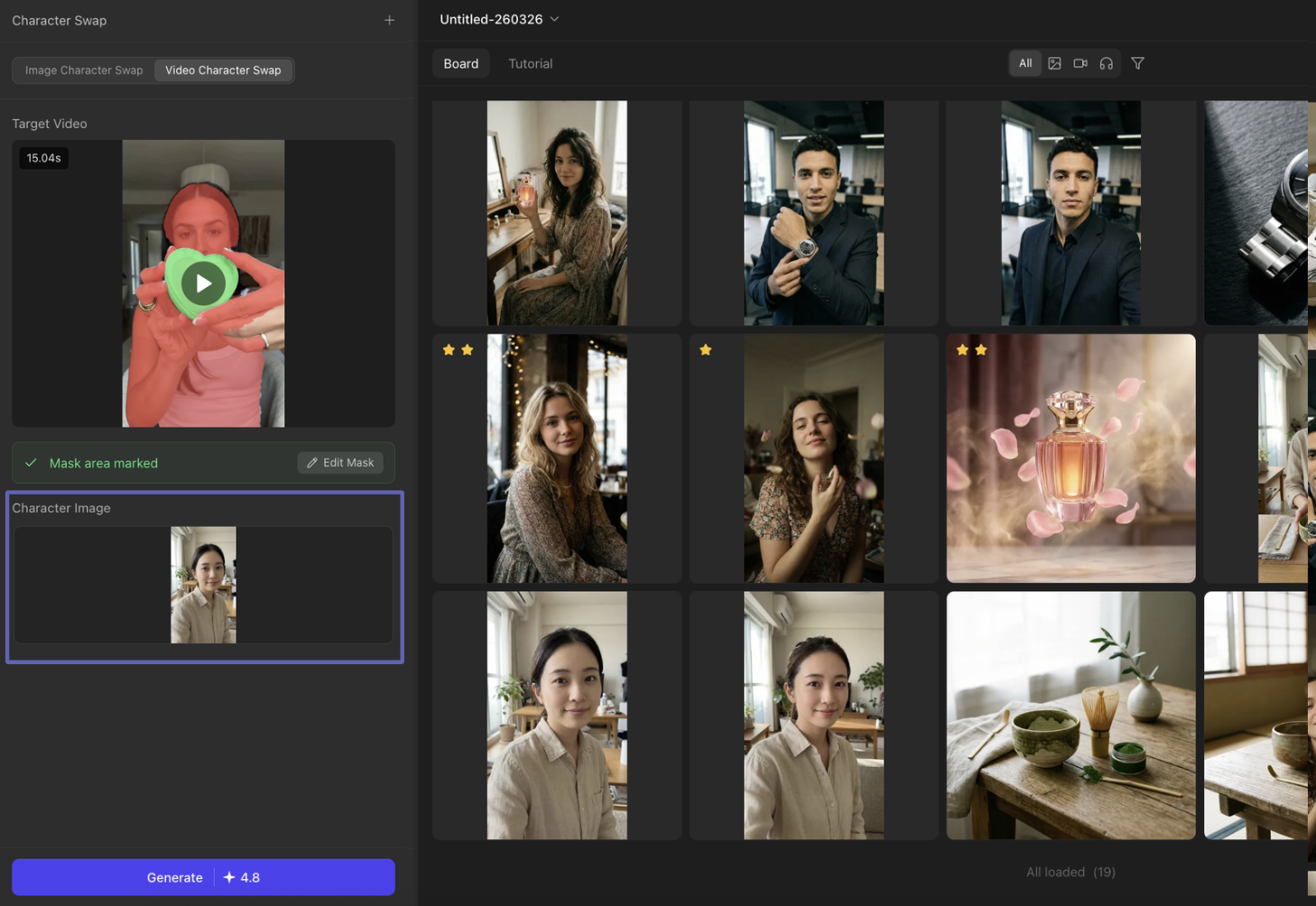Open the Board tab
This screenshot has width=1316, height=906.
click(x=460, y=64)
